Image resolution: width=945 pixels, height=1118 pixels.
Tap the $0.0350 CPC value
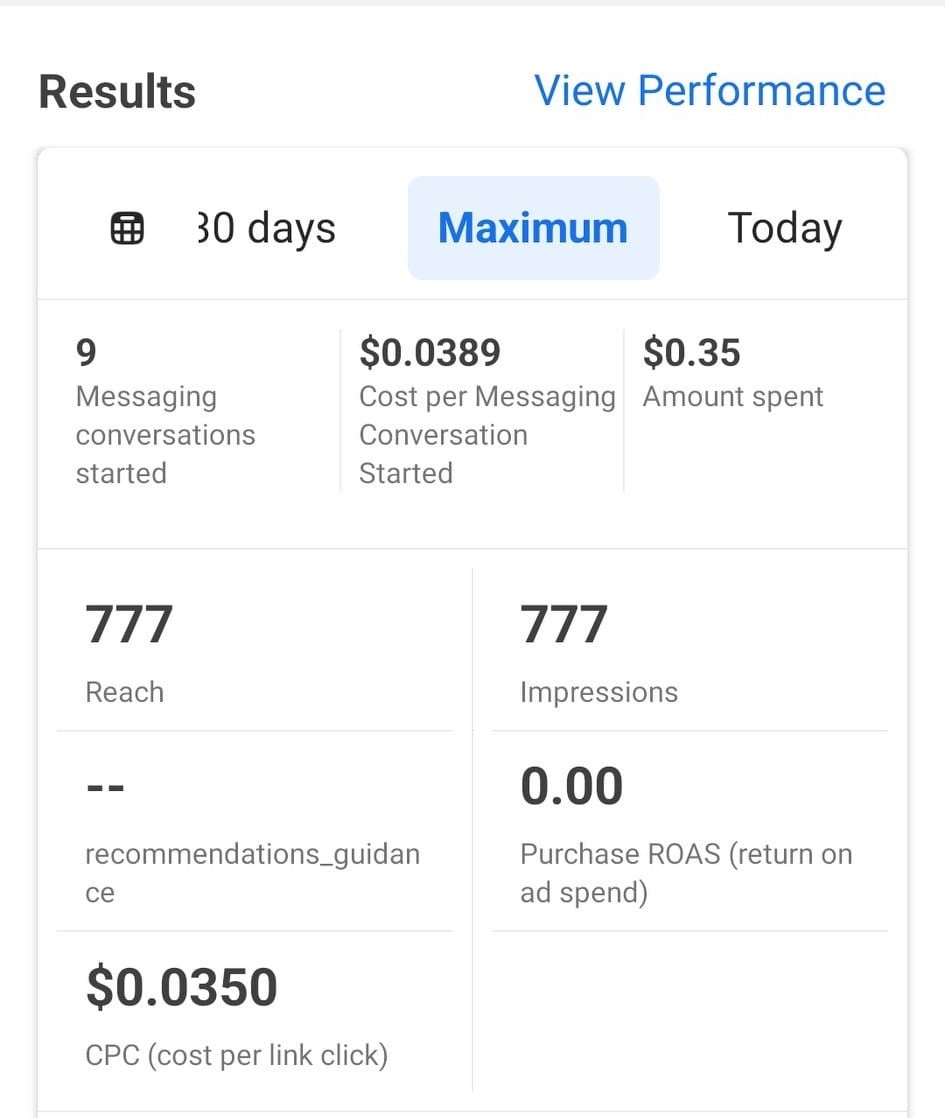tap(182, 987)
